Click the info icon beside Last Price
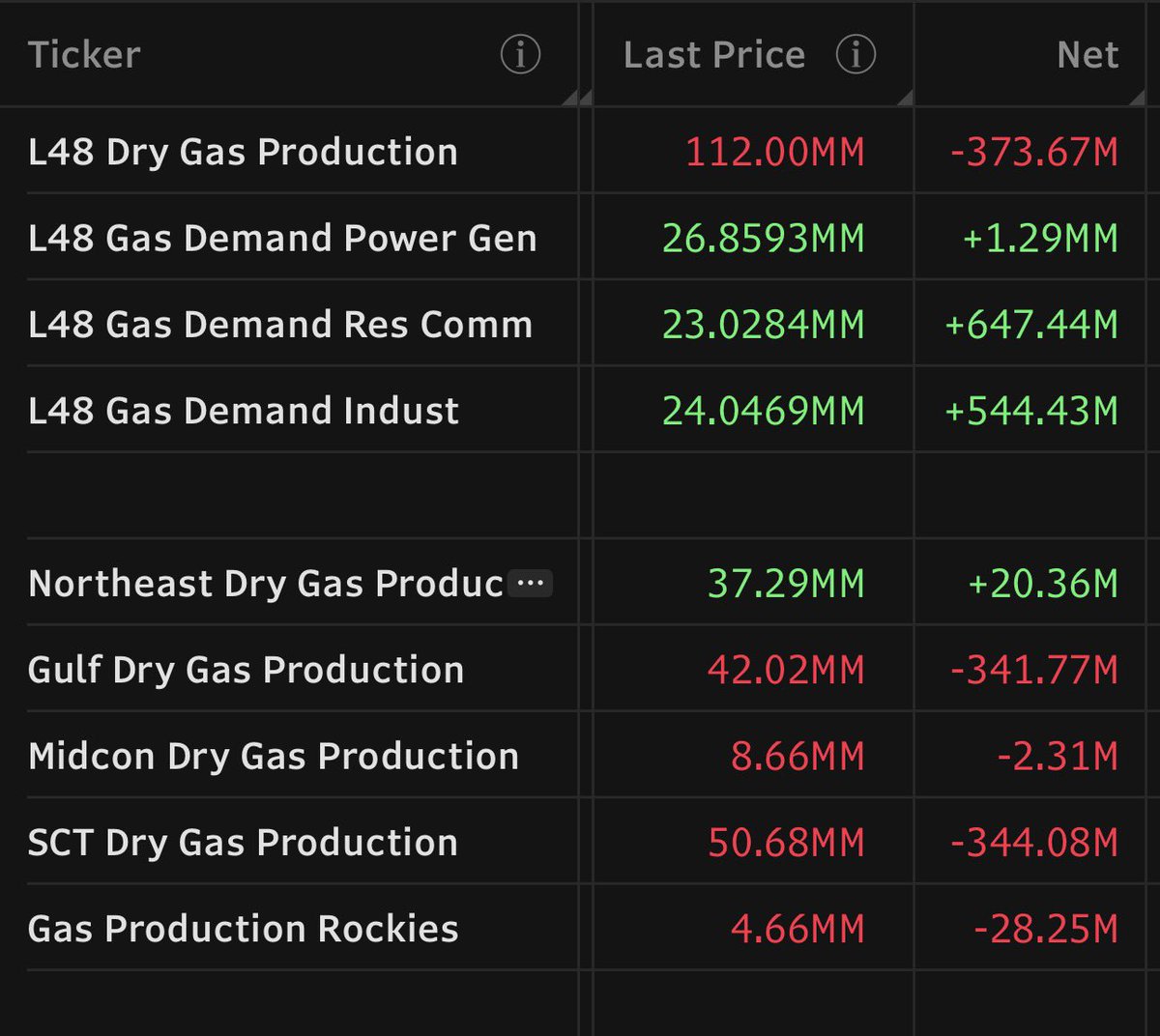 point(855,54)
